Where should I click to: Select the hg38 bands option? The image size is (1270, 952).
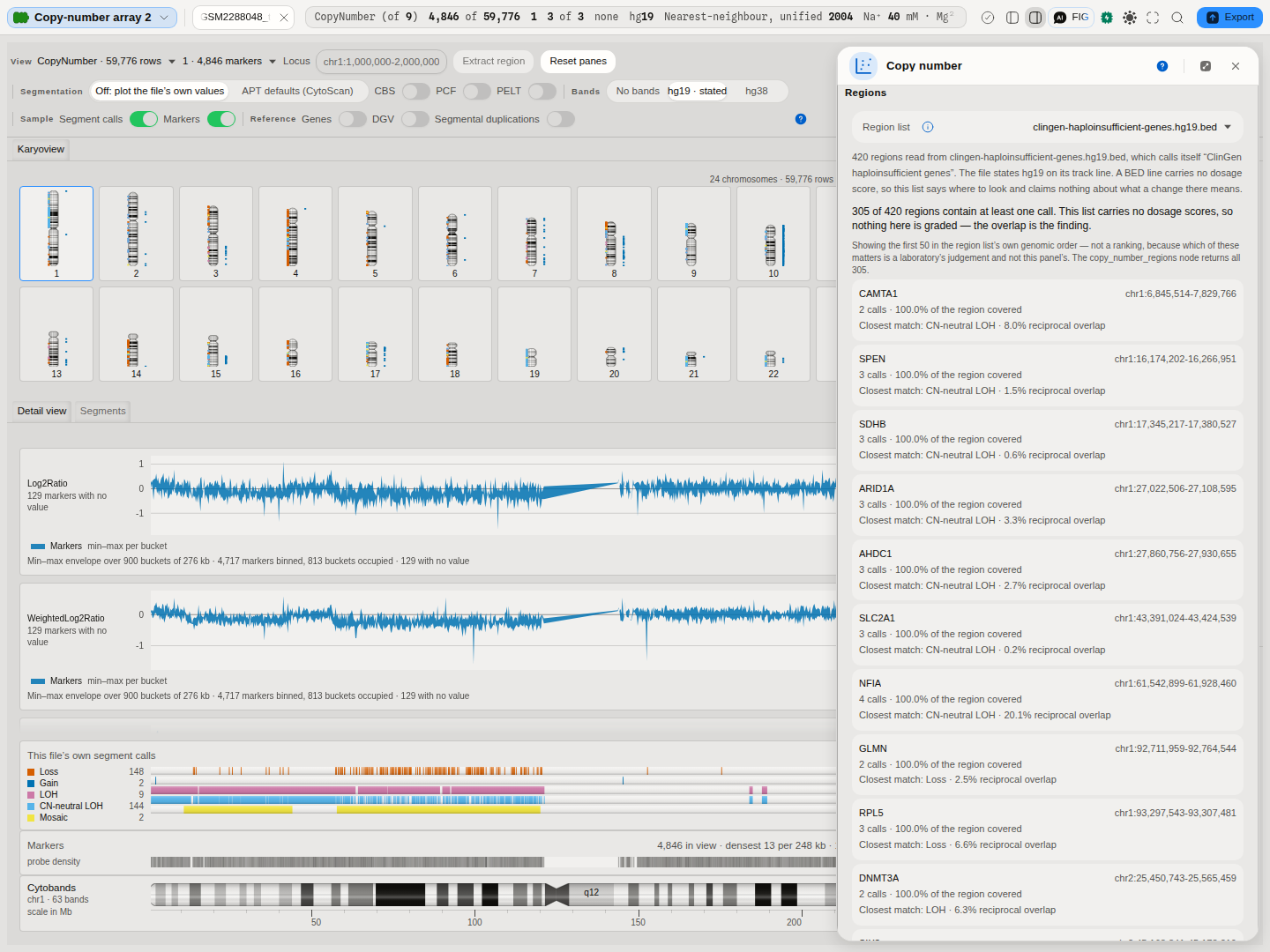pyautogui.click(x=757, y=91)
